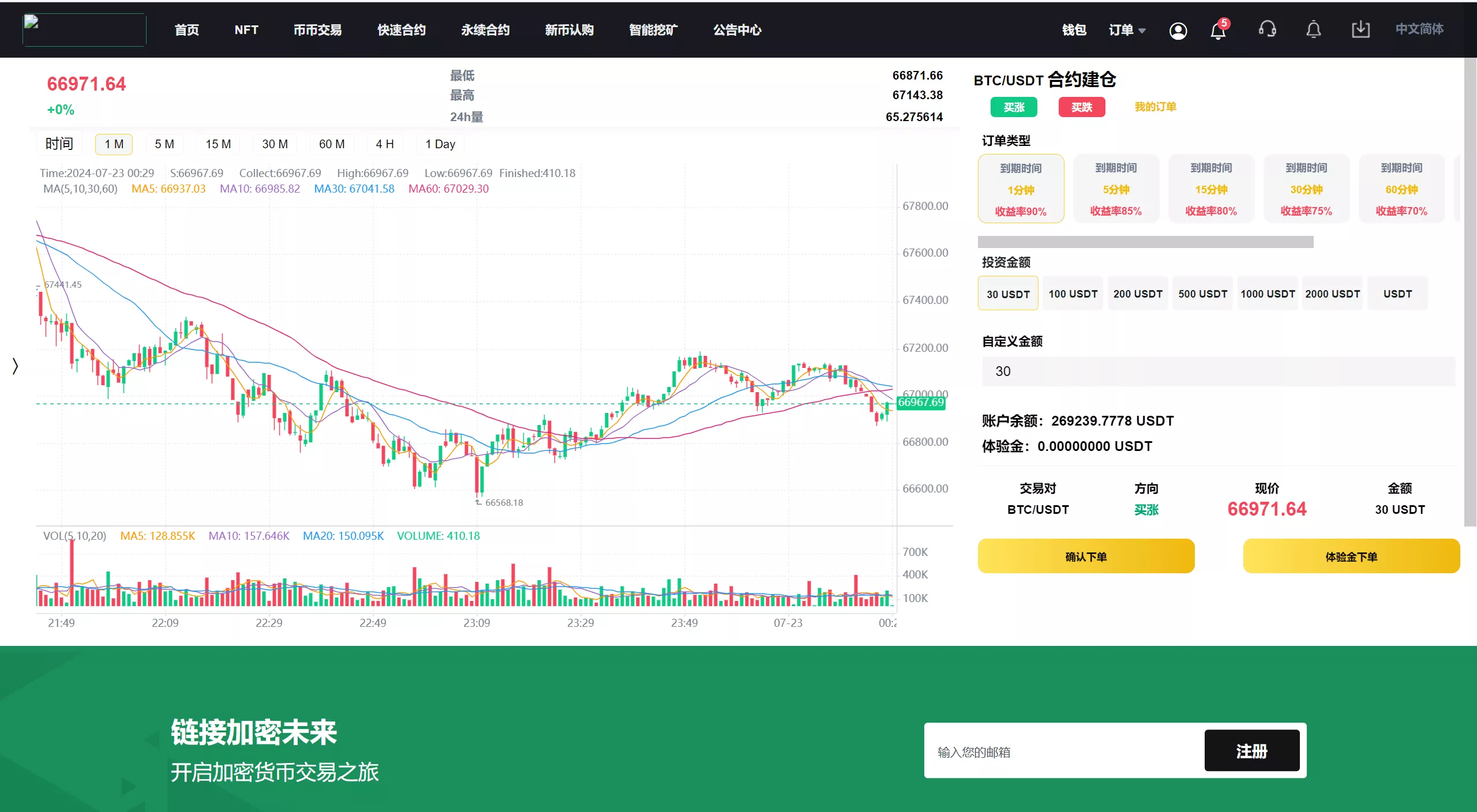Collapse the left chart panel chevron
The height and width of the screenshot is (812, 1477).
tap(15, 365)
